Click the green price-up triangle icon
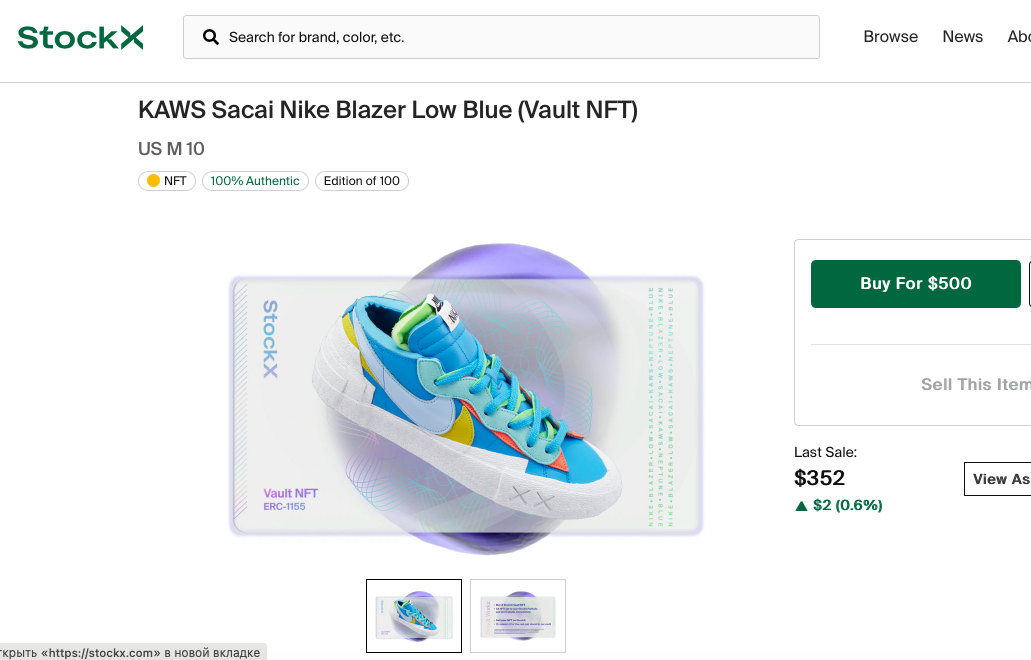Image resolution: width=1031 pixels, height=660 pixels. [x=801, y=506]
